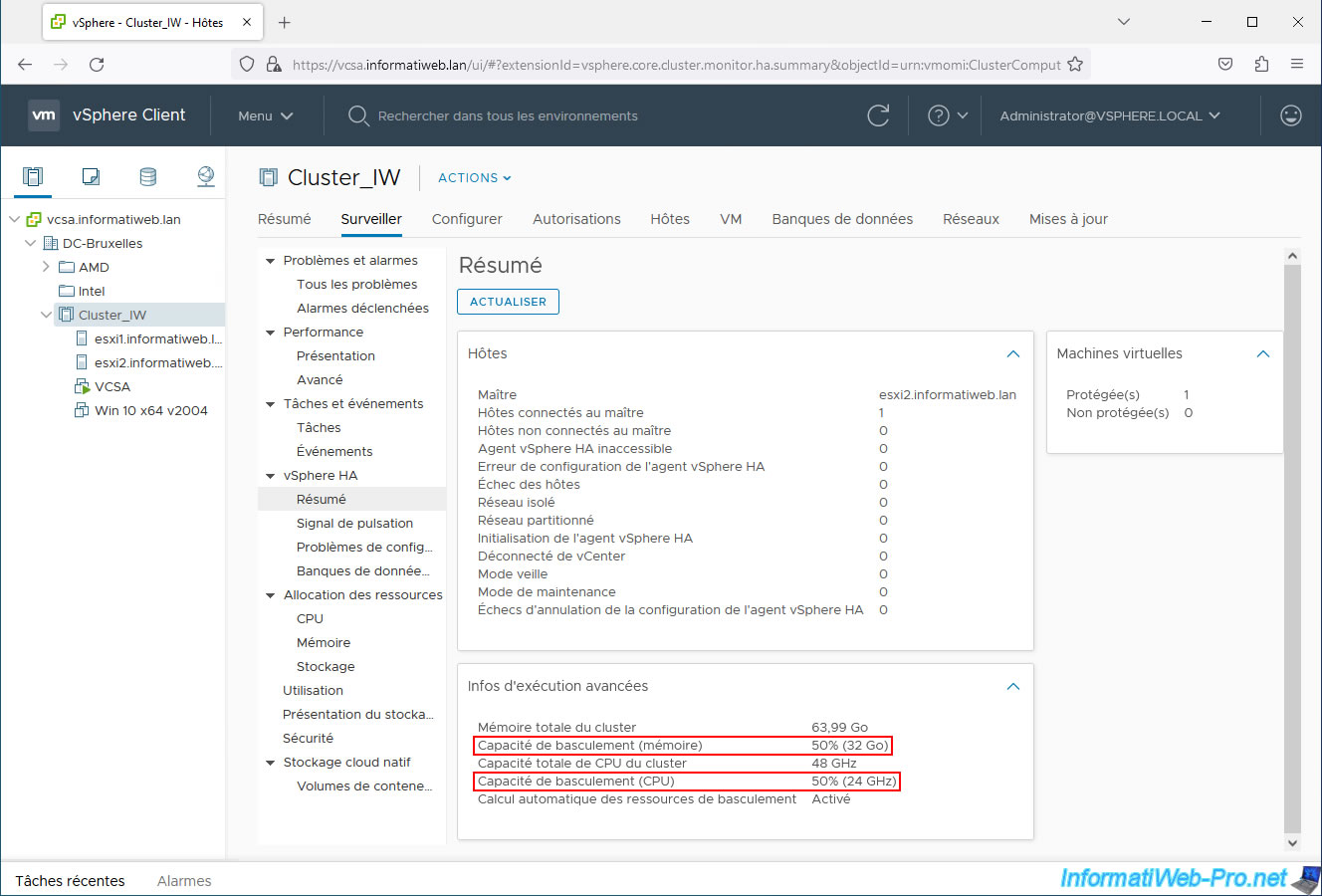
Task: Click the vSphere refresh icon in header
Action: pyautogui.click(x=878, y=115)
